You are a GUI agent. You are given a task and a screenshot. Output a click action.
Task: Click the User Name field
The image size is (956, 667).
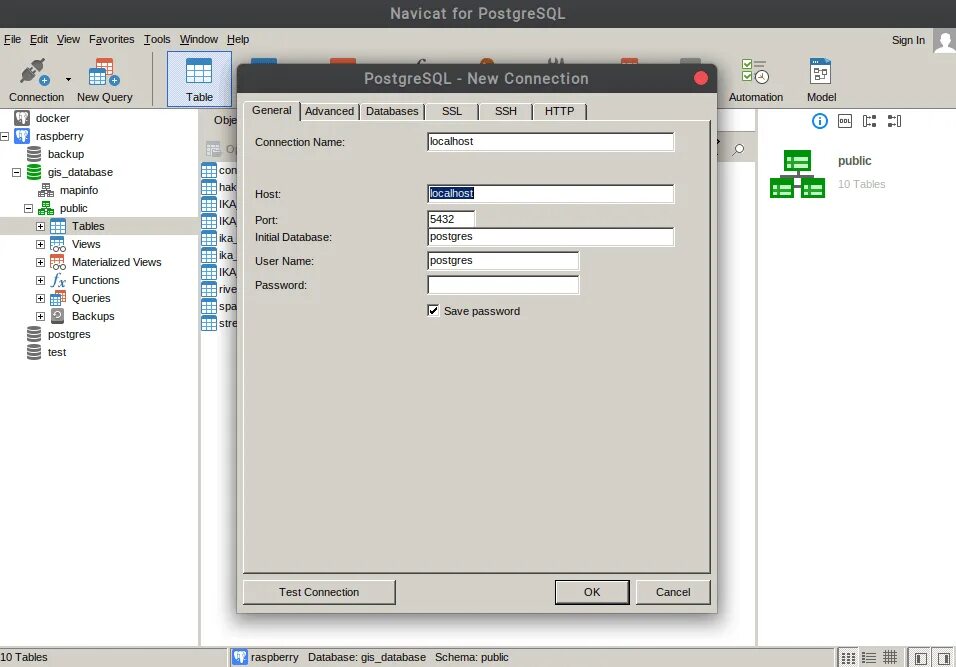point(503,260)
